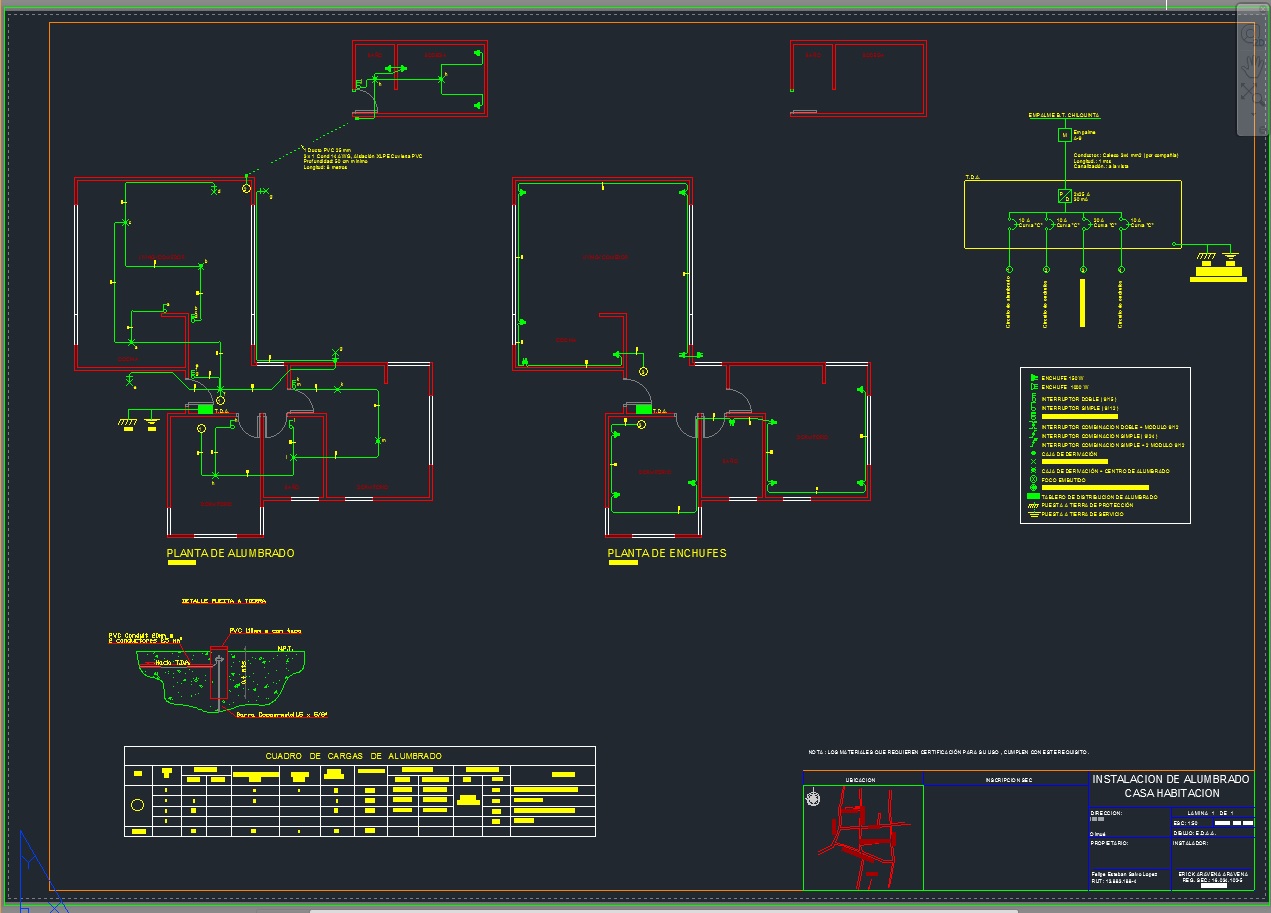Select the TABLERO DE DISTRIBUCION legend entry

[1099, 497]
